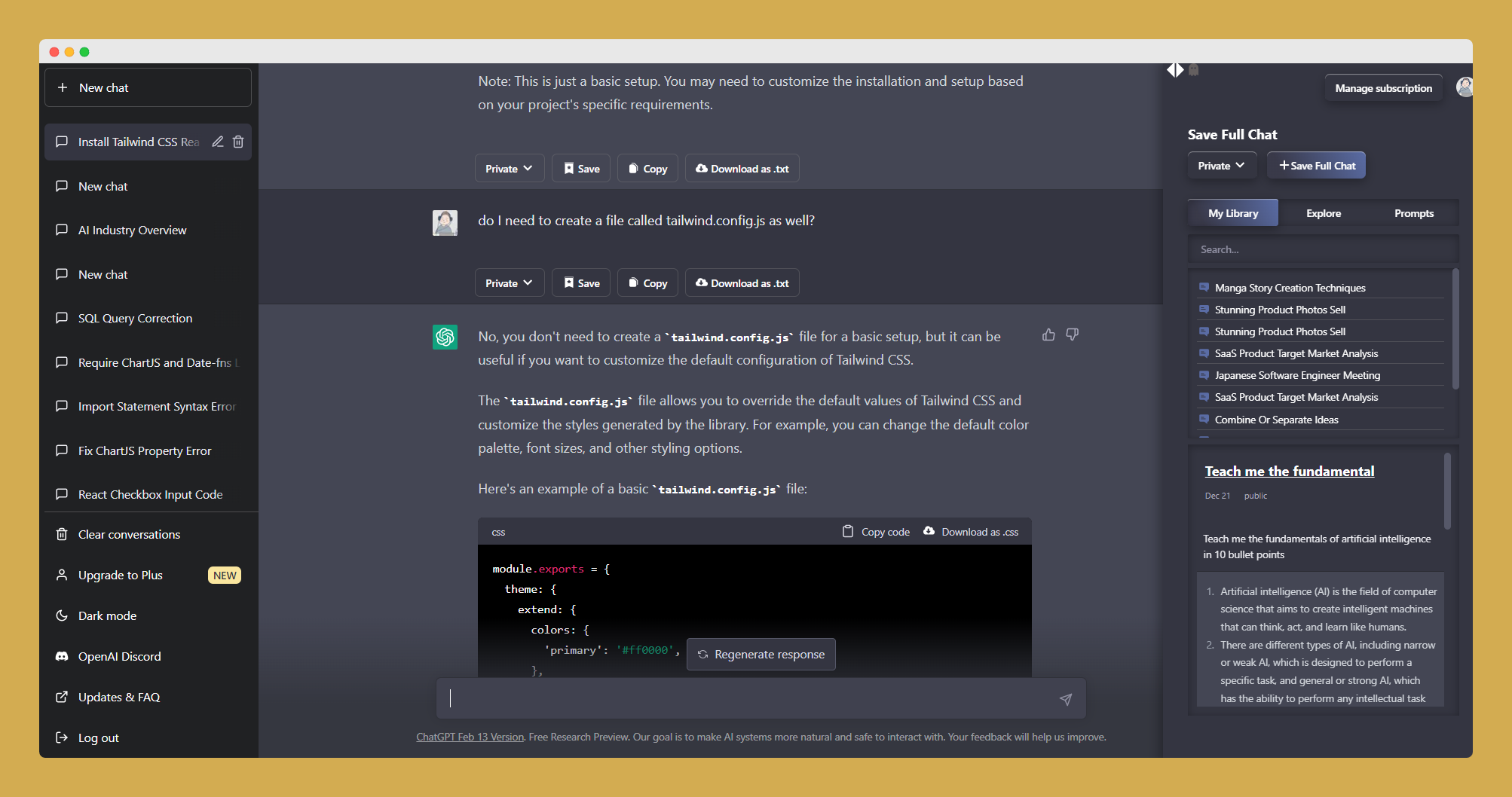Click the thumbs down icon on the response

point(1073,334)
